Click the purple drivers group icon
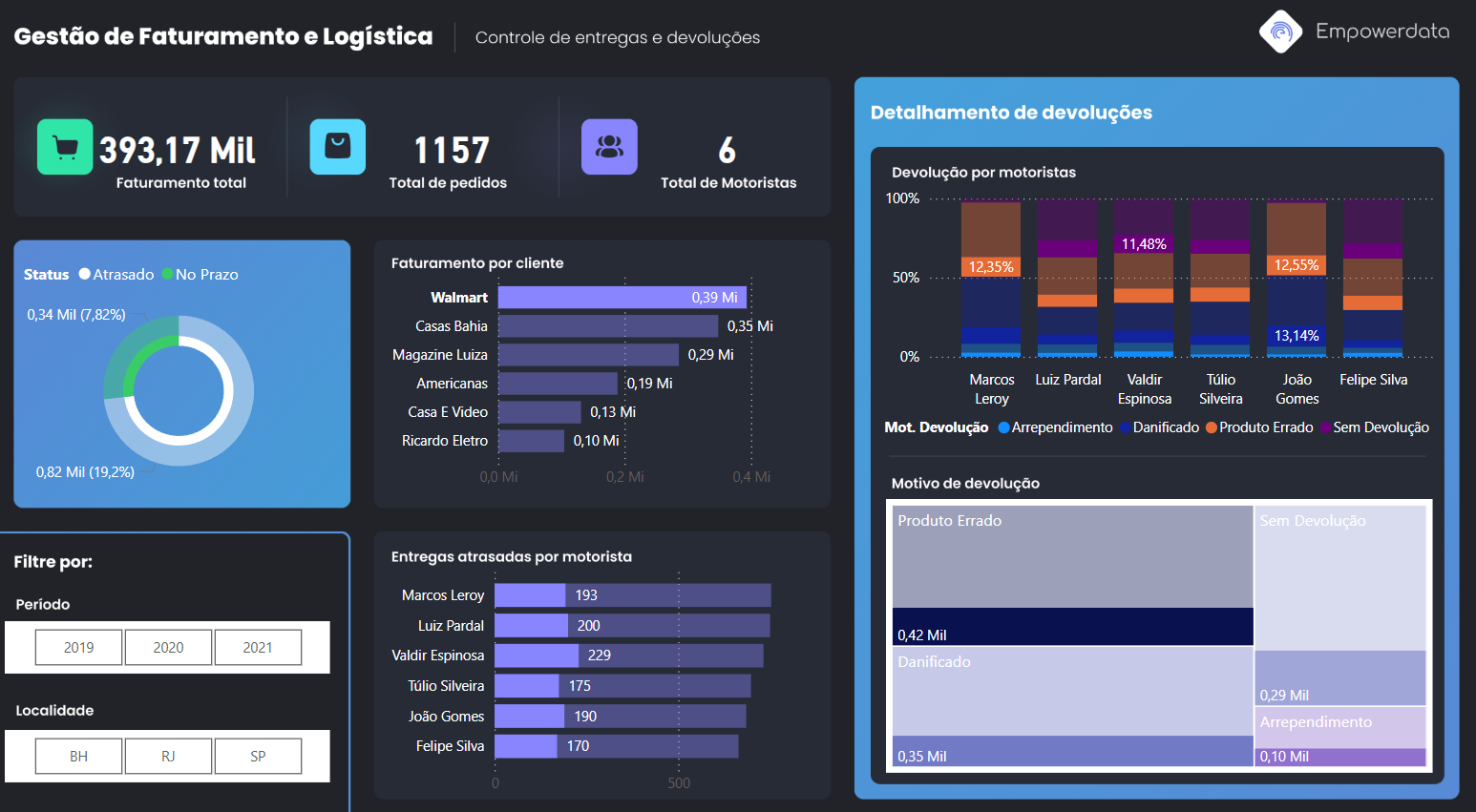 [x=609, y=147]
